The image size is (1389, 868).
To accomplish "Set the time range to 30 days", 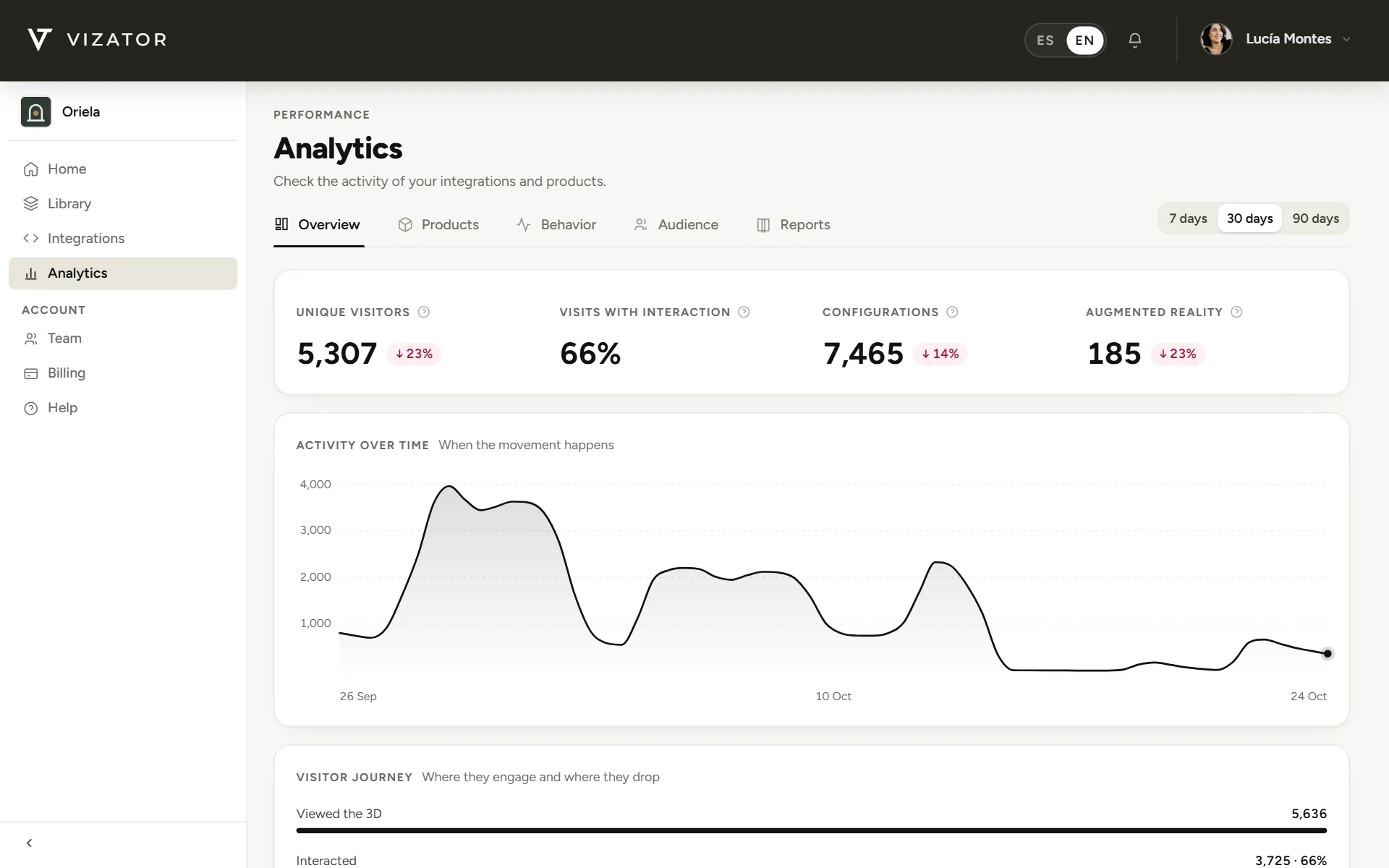I will coord(1249,218).
